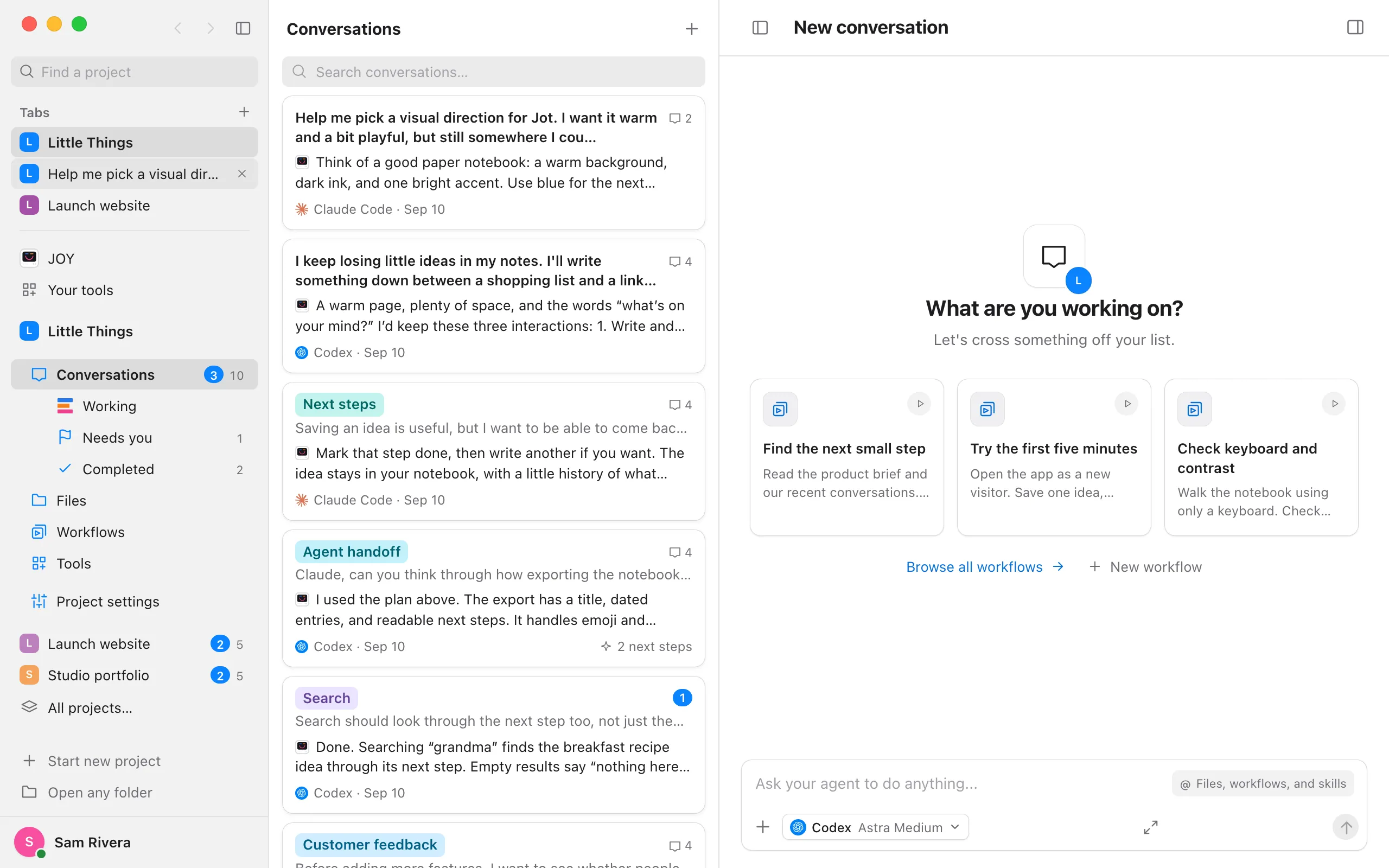Toggle the conversations list panel

coord(760,28)
